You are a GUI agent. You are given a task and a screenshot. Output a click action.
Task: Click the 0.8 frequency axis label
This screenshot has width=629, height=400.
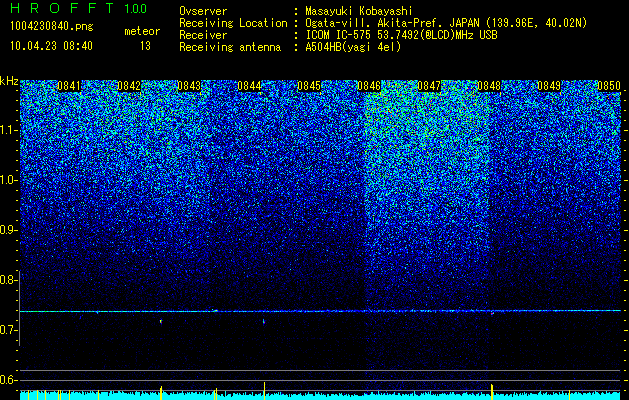tap(7, 280)
